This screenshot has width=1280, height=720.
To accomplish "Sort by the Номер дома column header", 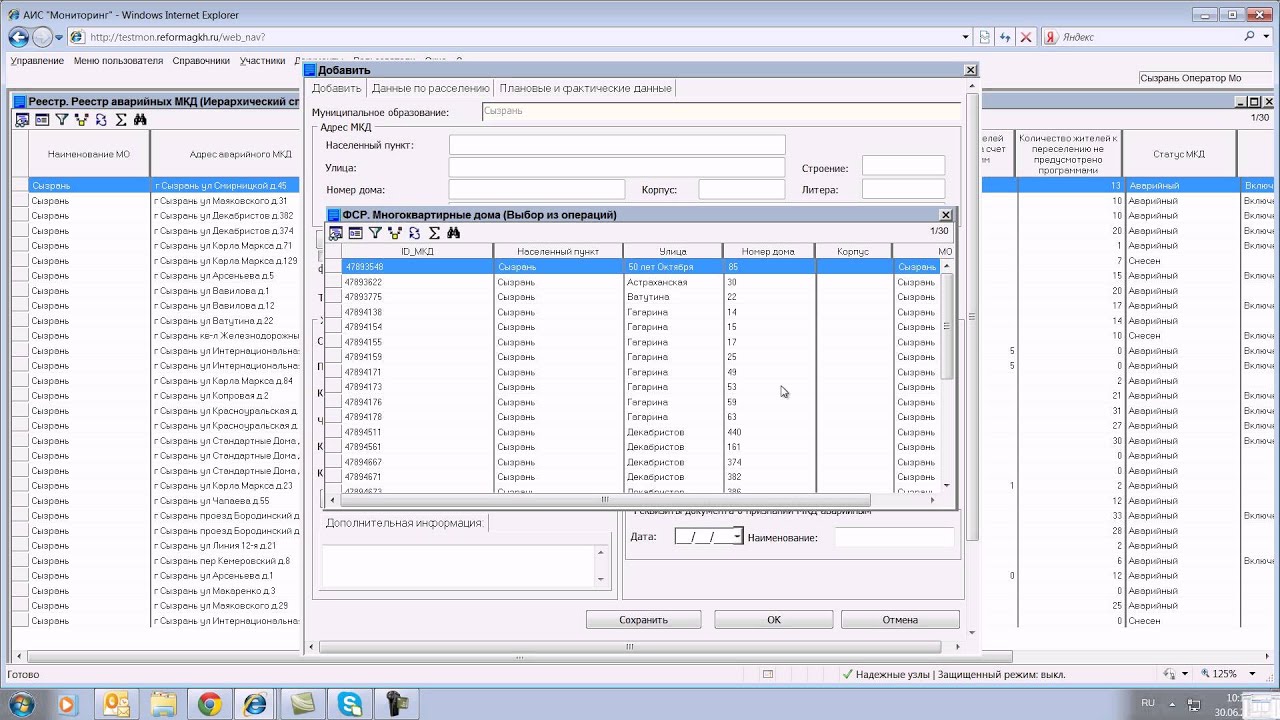I will pos(768,251).
